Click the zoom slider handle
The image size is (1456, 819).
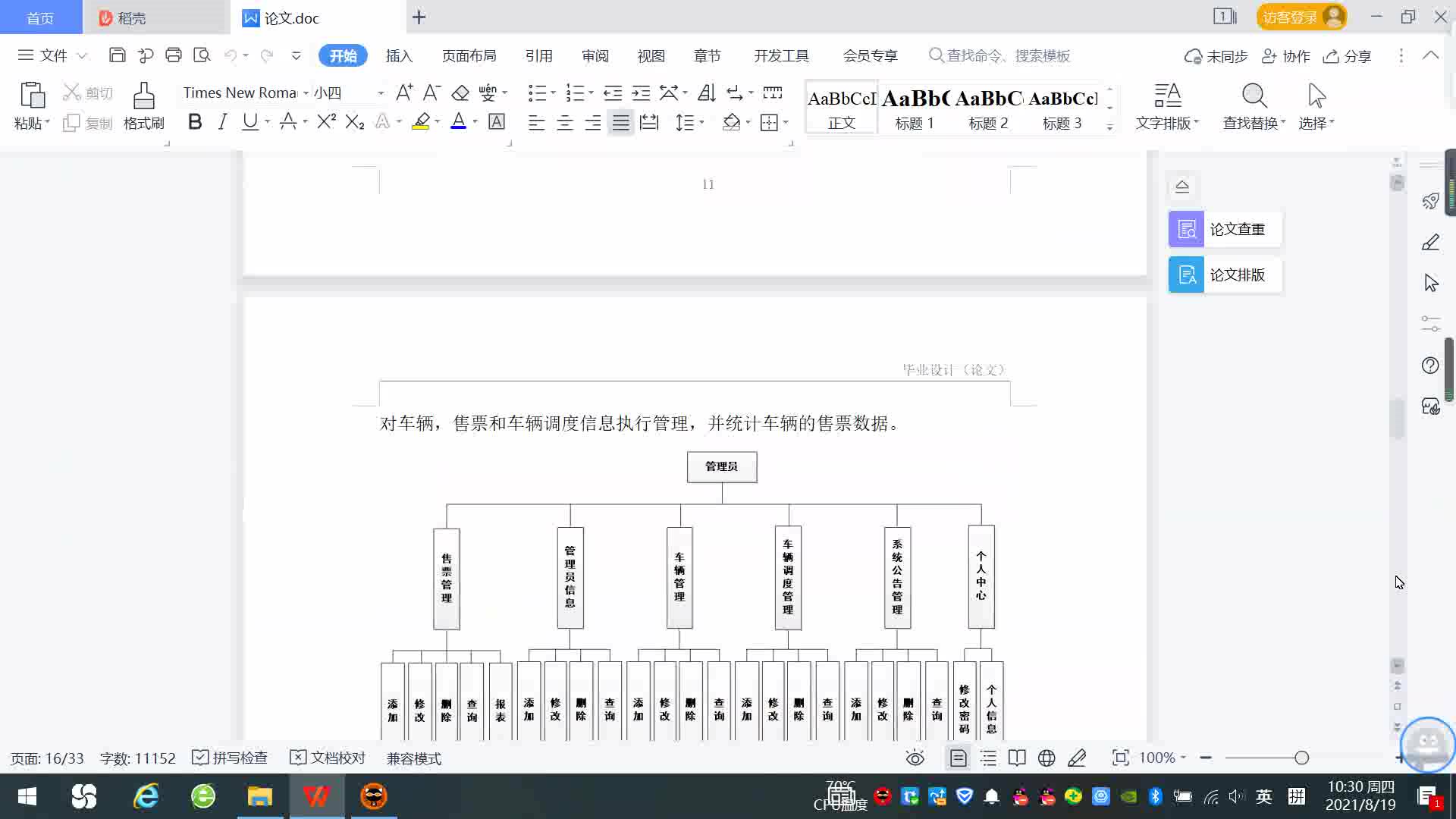coord(1301,758)
